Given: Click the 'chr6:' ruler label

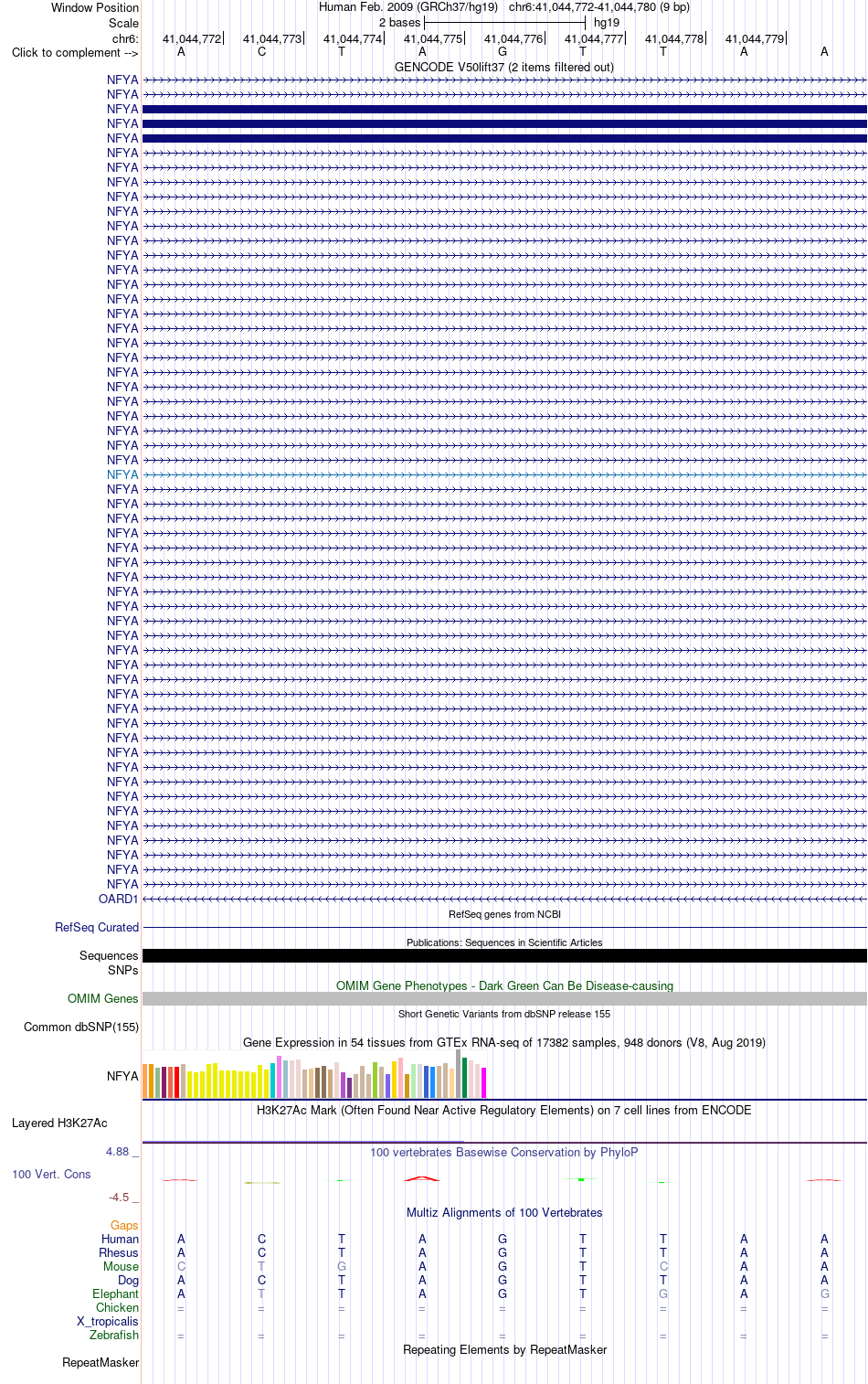Looking at the screenshot, I should (x=125, y=38).
